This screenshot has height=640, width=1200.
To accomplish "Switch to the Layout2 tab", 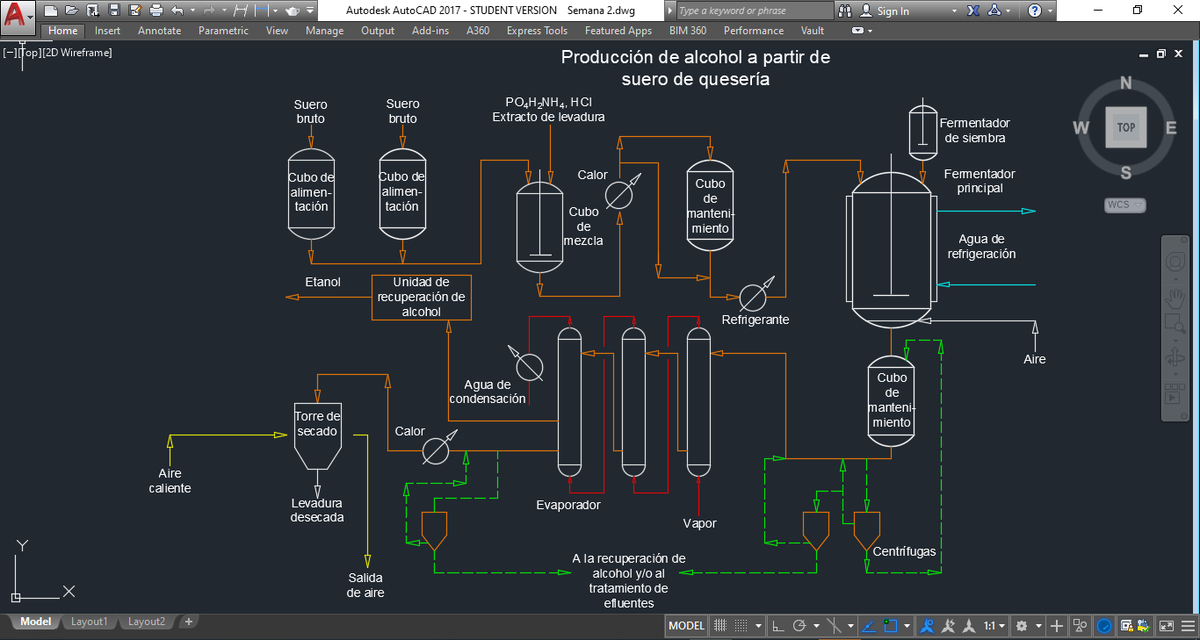I will [146, 622].
